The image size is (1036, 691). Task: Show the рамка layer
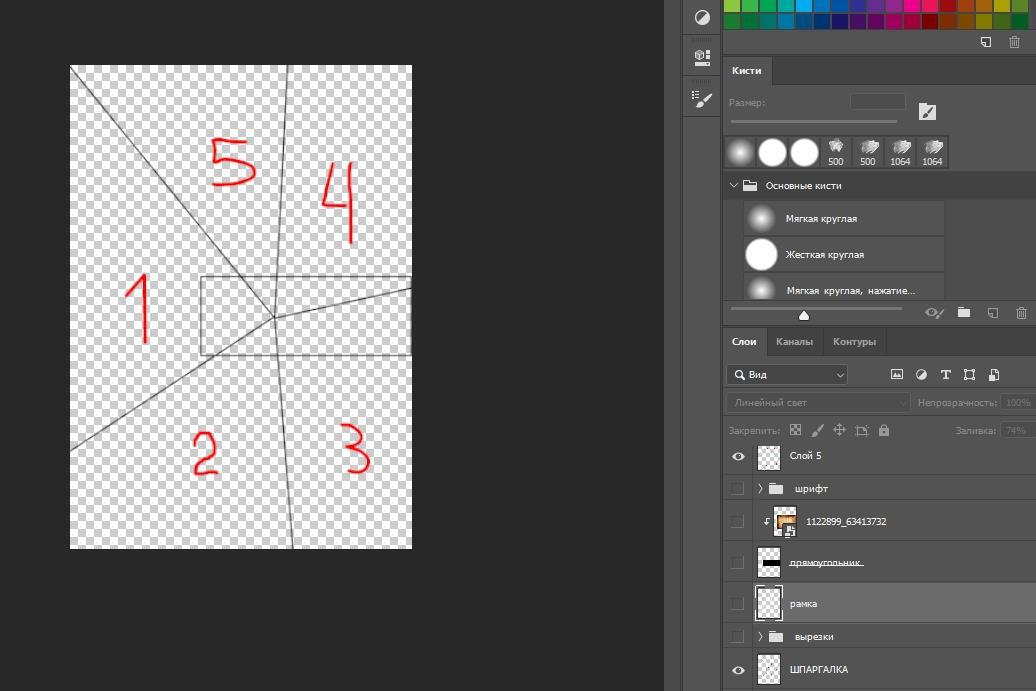(x=738, y=604)
